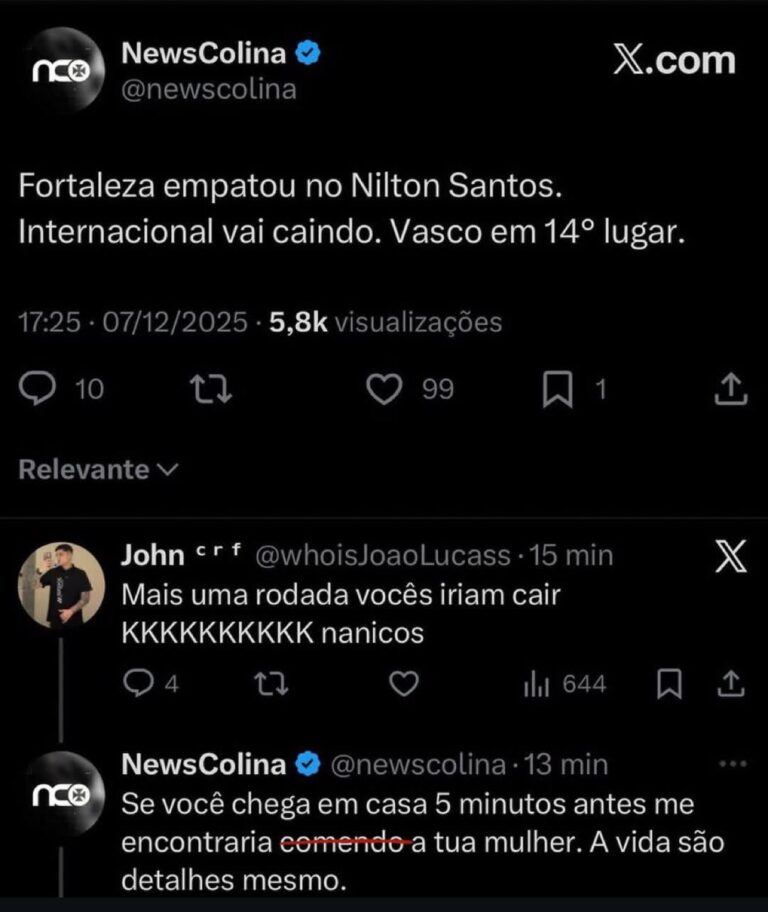Open the @newscolina handle in header
This screenshot has height=912, width=768.
point(208,88)
